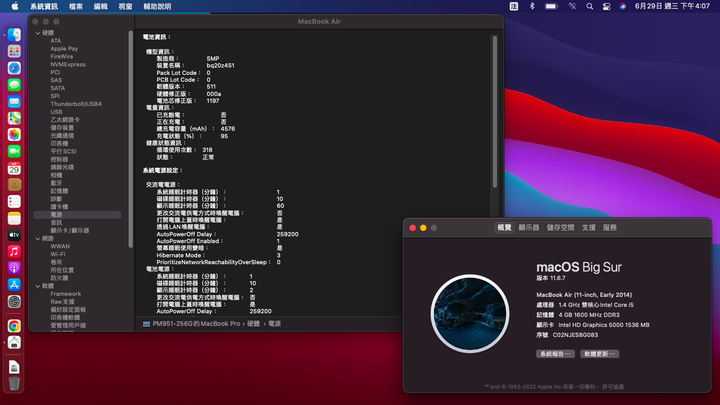Open Mail app in the Dock
The width and height of the screenshot is (720, 405).
pos(14,101)
